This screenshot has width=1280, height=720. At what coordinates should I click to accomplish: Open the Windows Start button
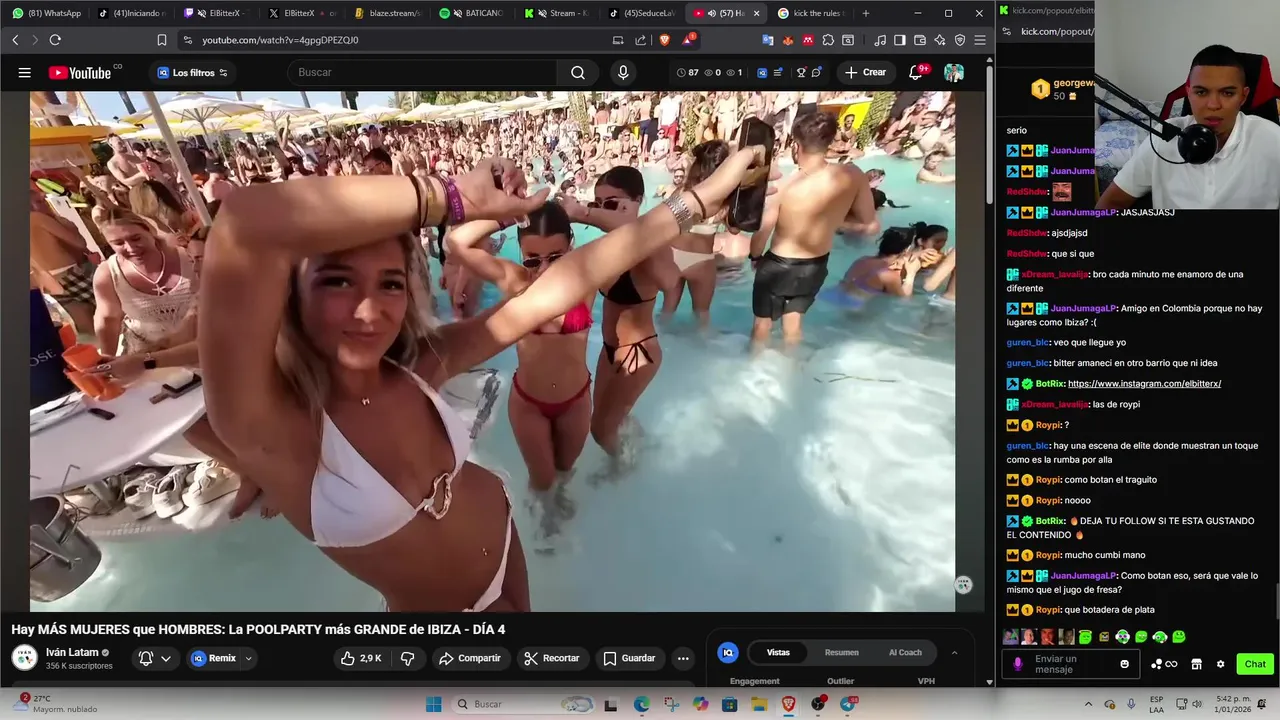point(434,704)
